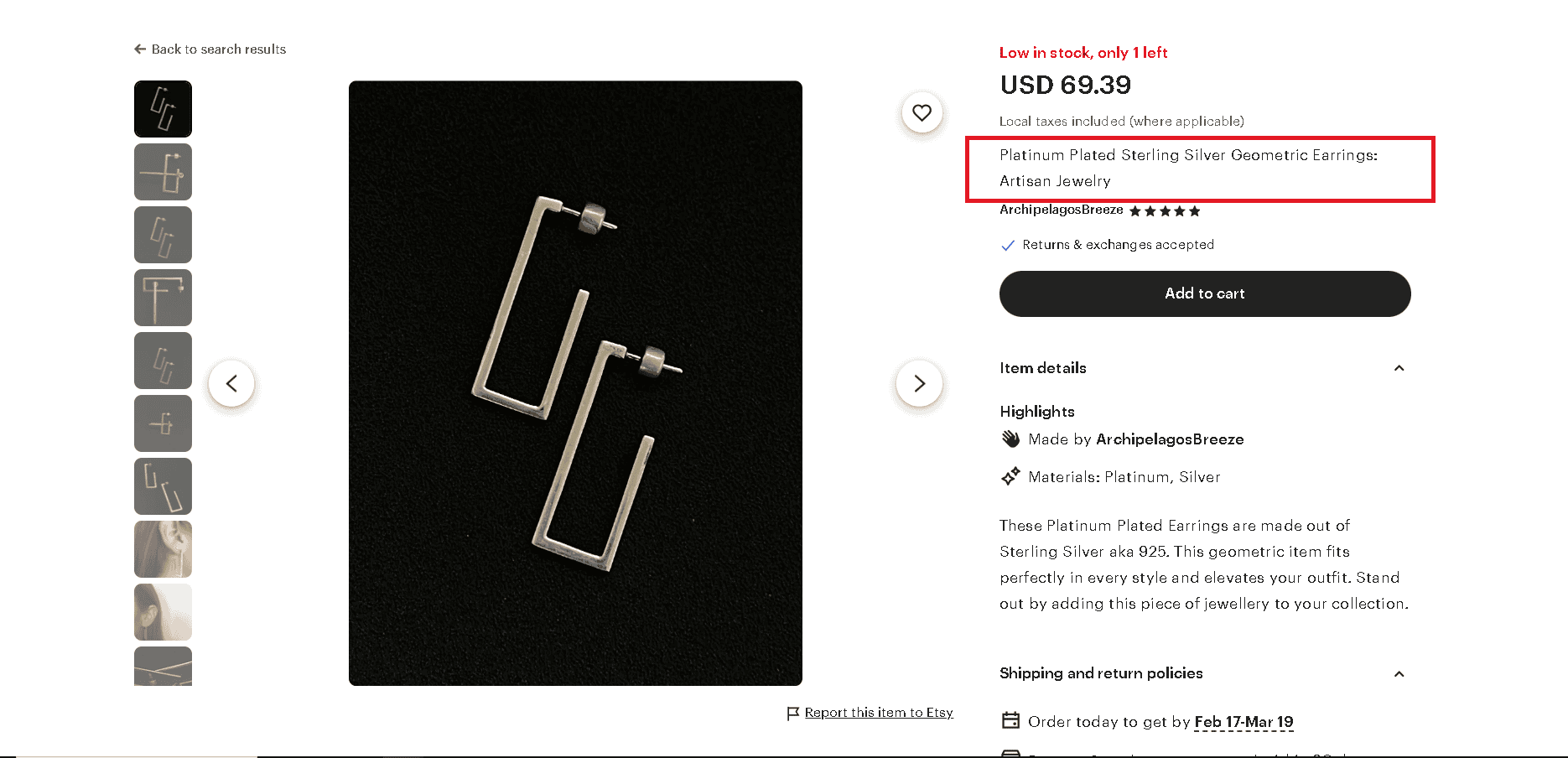Click the hand icon beside Made by
This screenshot has width=1568, height=758.
1010,439
